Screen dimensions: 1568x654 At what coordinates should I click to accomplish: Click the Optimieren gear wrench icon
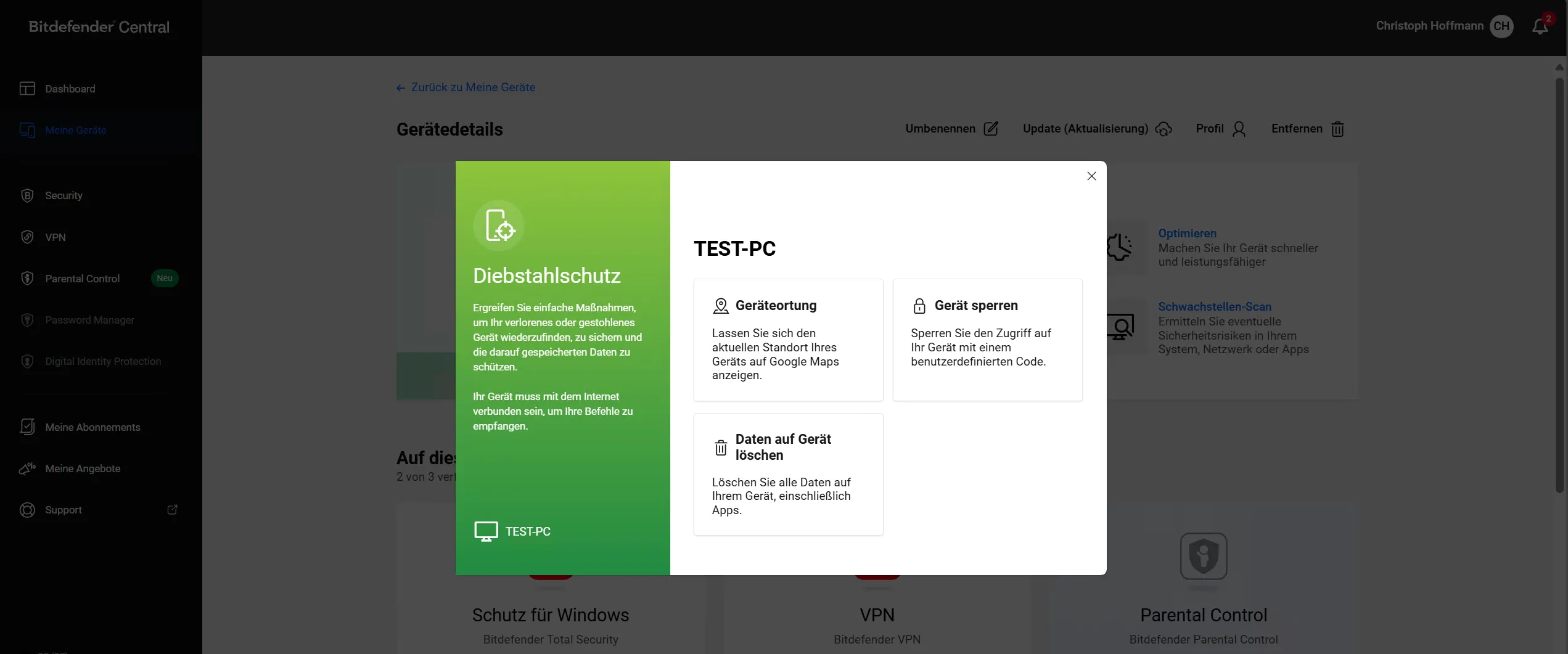pos(1120,246)
